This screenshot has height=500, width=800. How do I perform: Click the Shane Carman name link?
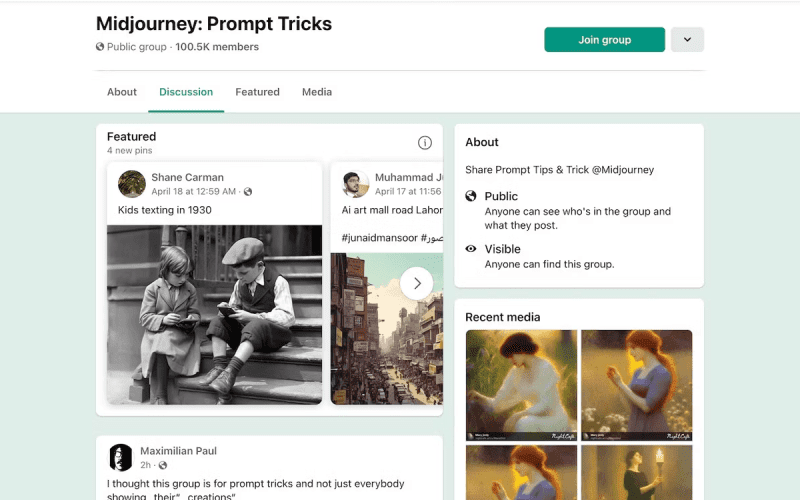pyautogui.click(x=187, y=177)
